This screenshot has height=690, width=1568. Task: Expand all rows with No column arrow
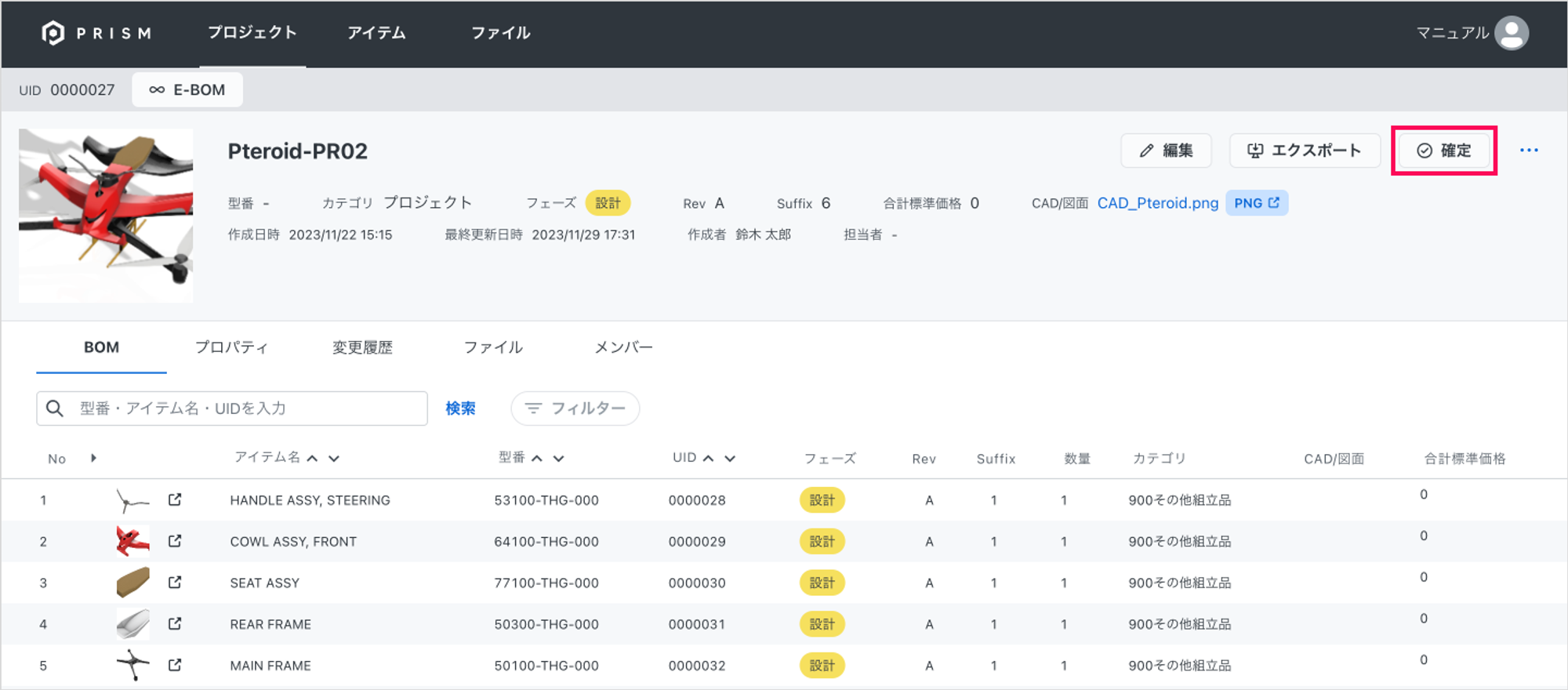tap(93, 458)
